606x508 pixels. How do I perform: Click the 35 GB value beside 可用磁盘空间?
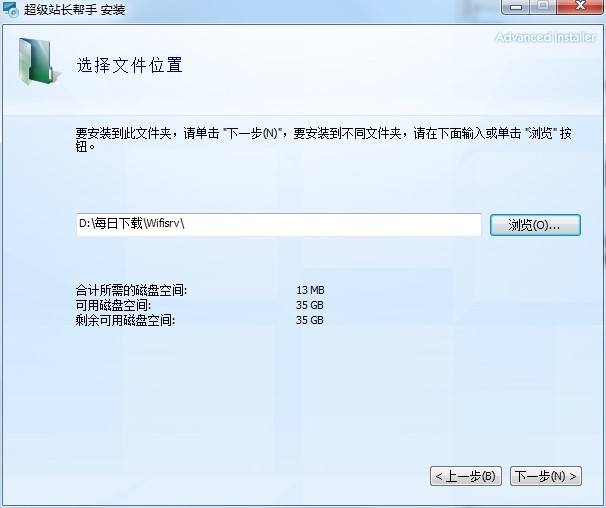click(x=310, y=305)
